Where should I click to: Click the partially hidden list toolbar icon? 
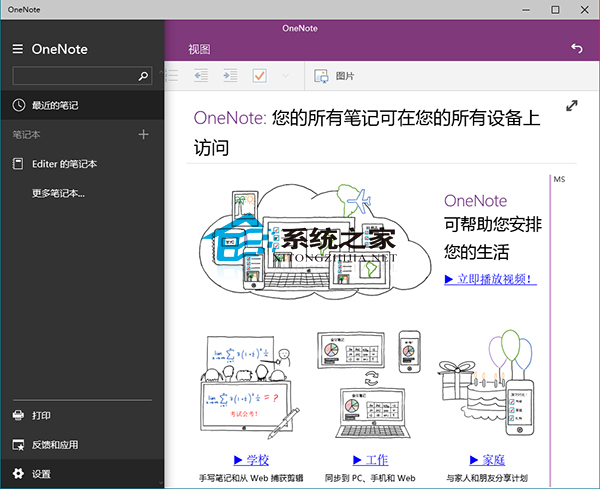[171, 76]
